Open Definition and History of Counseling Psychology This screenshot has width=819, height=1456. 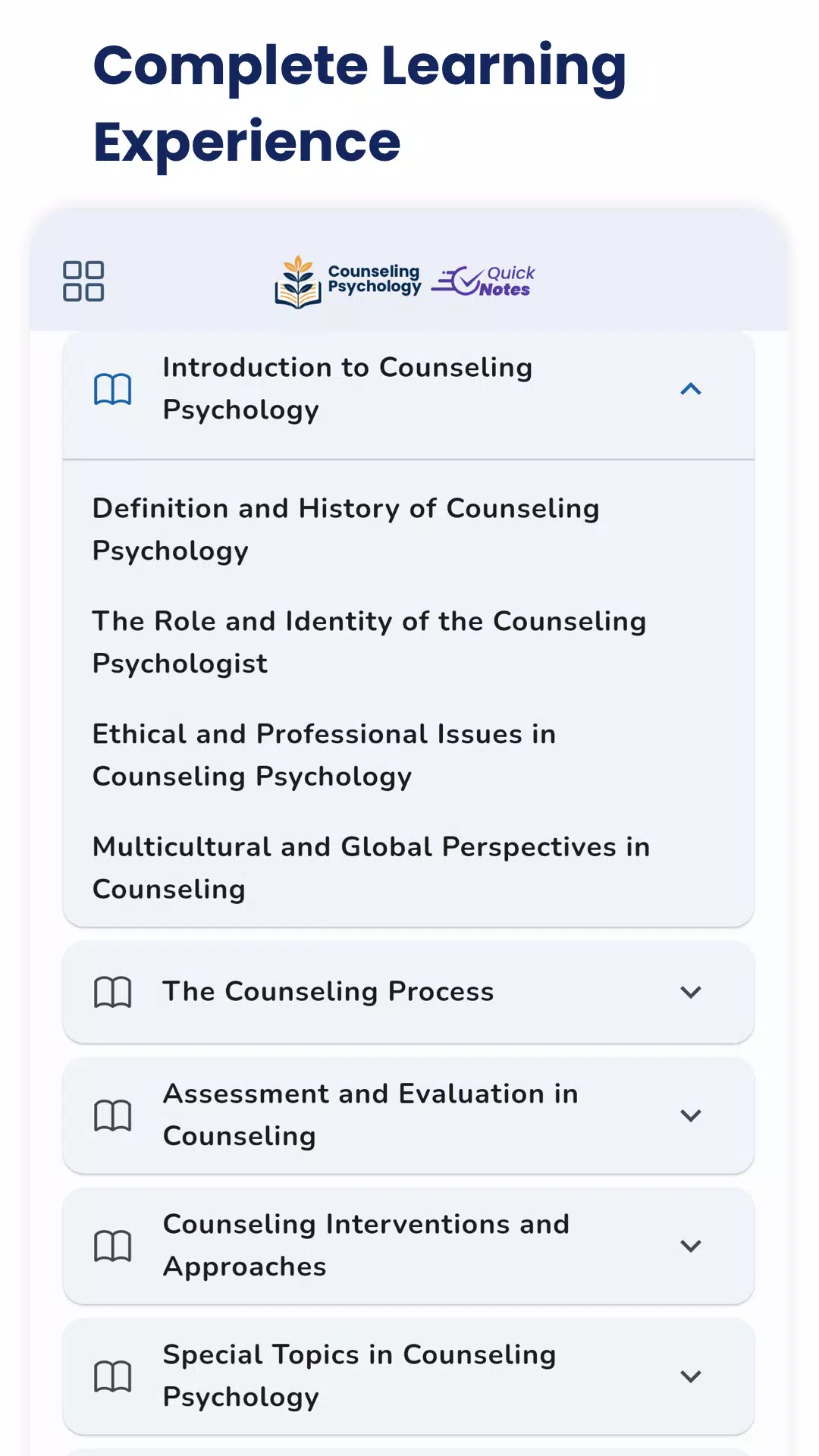click(x=346, y=529)
